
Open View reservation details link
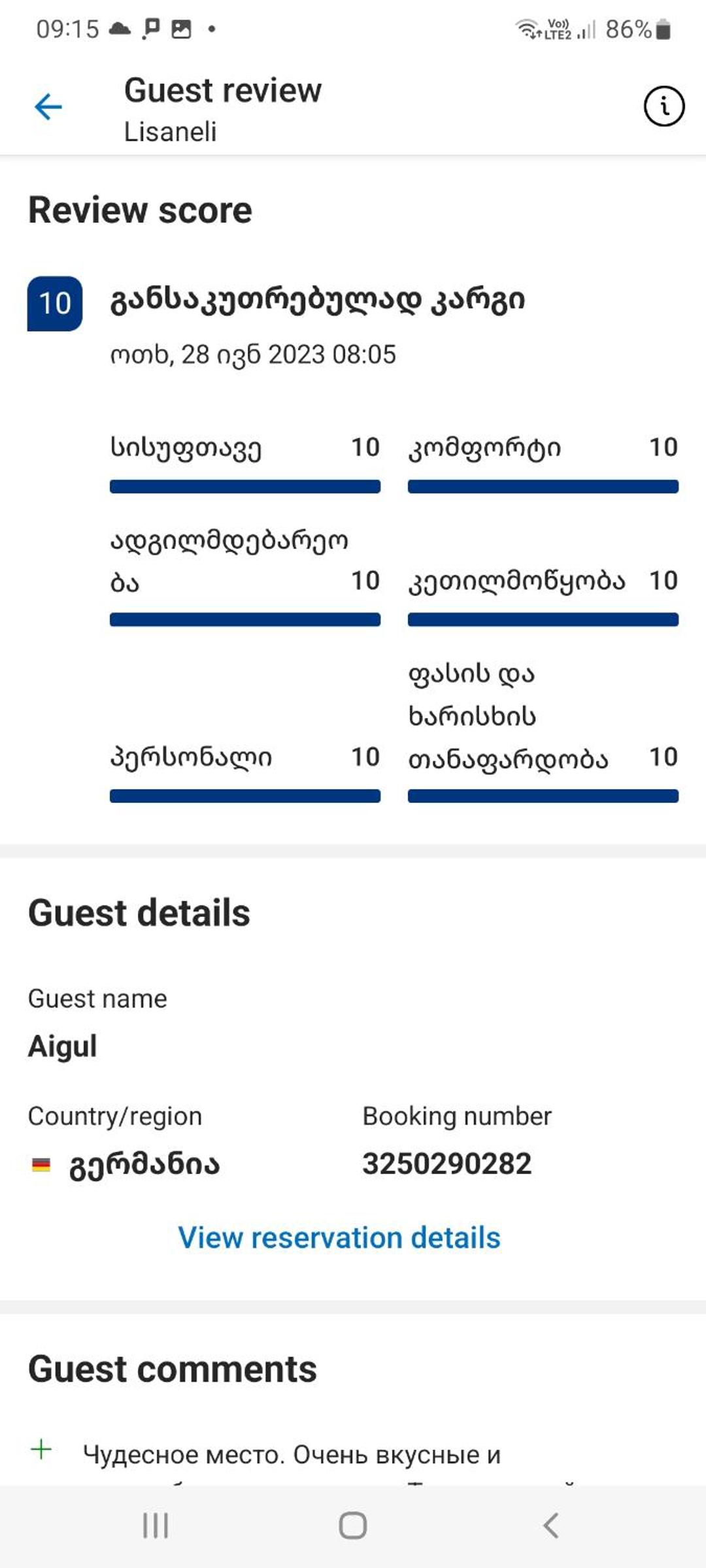339,1238
